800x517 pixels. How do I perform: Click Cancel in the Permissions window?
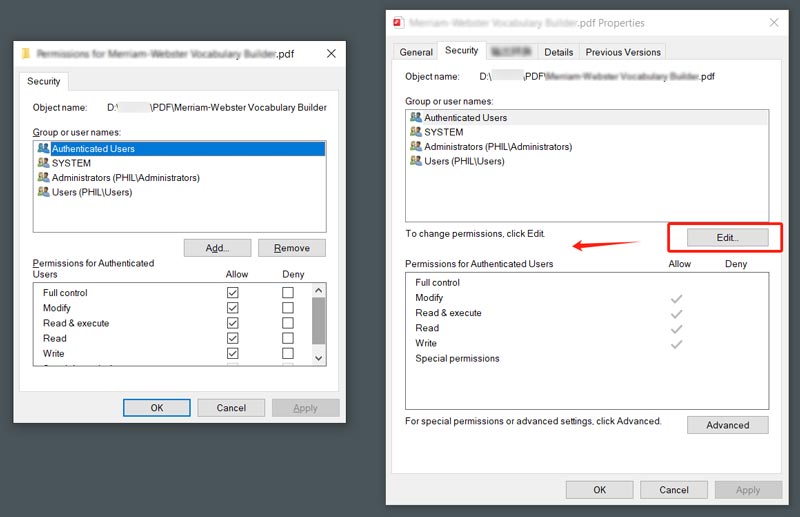coord(231,408)
